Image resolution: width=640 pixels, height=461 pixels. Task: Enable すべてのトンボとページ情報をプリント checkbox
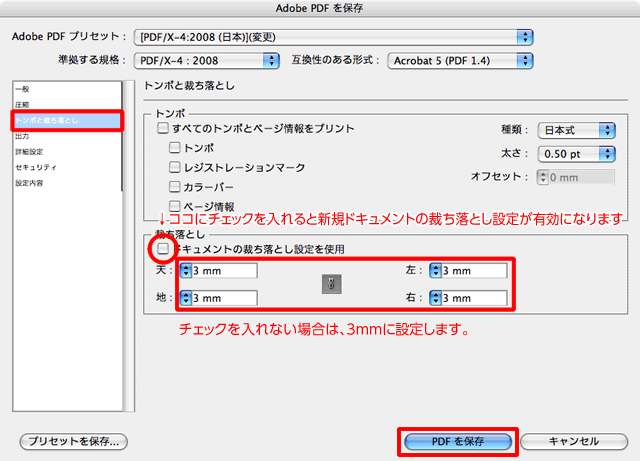[x=163, y=128]
